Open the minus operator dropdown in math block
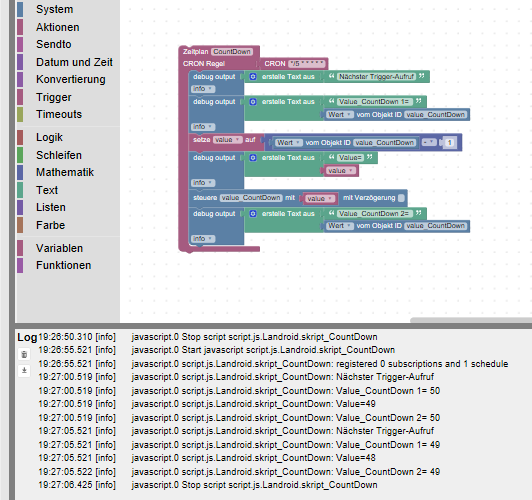Screen dimensions: 532x500 click(429, 142)
